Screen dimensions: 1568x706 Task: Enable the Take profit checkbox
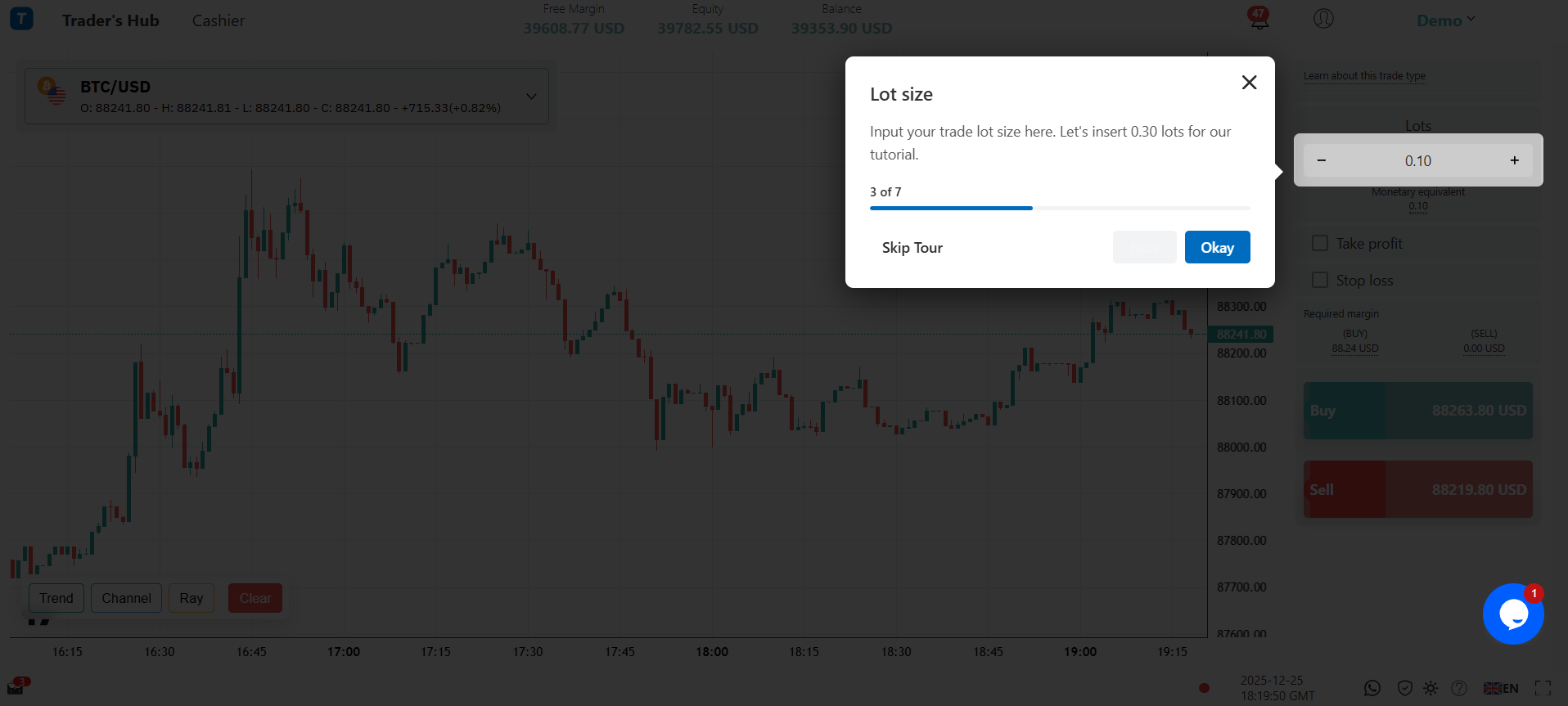click(x=1320, y=244)
